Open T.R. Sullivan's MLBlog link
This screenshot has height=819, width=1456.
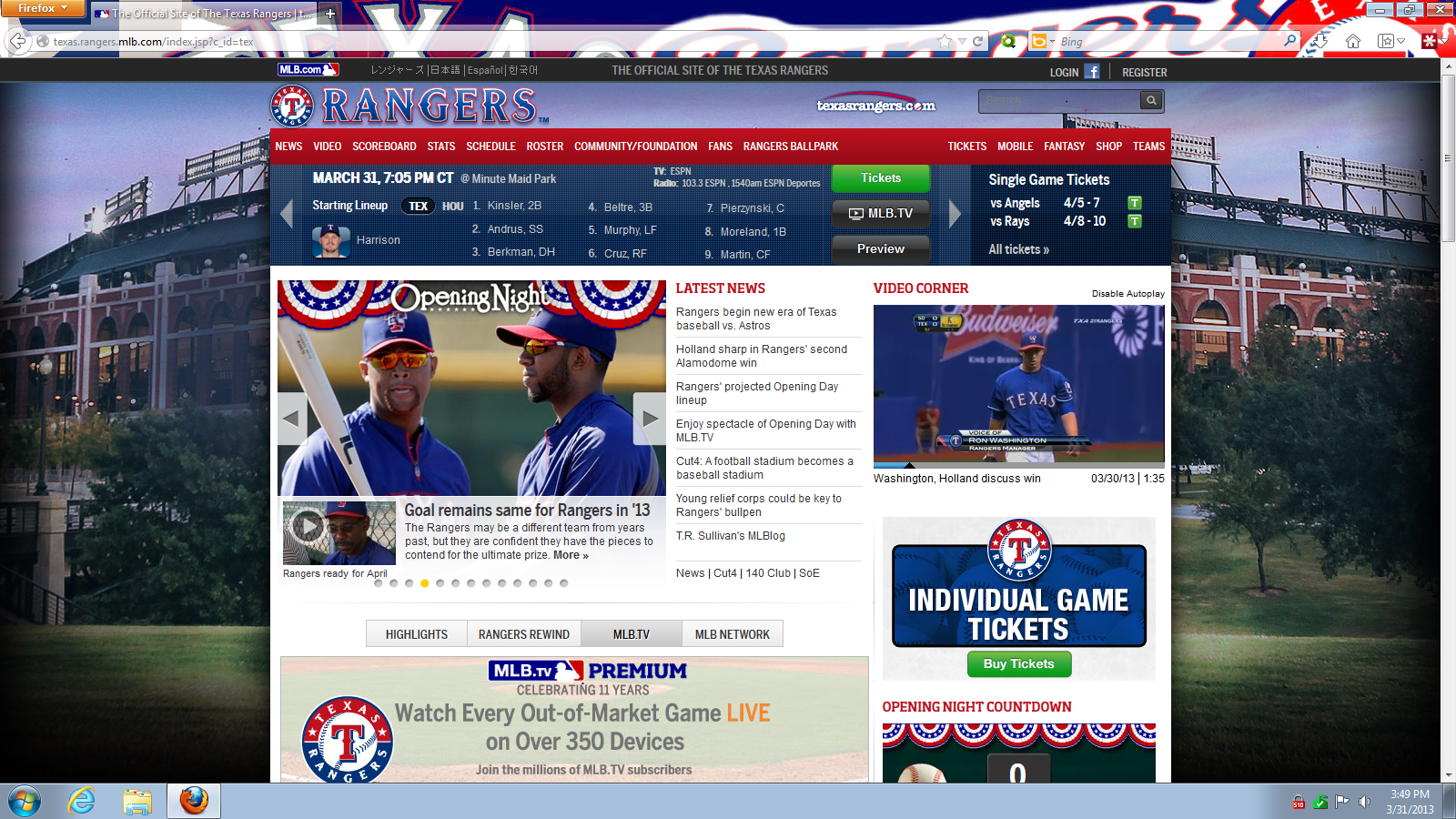click(731, 536)
